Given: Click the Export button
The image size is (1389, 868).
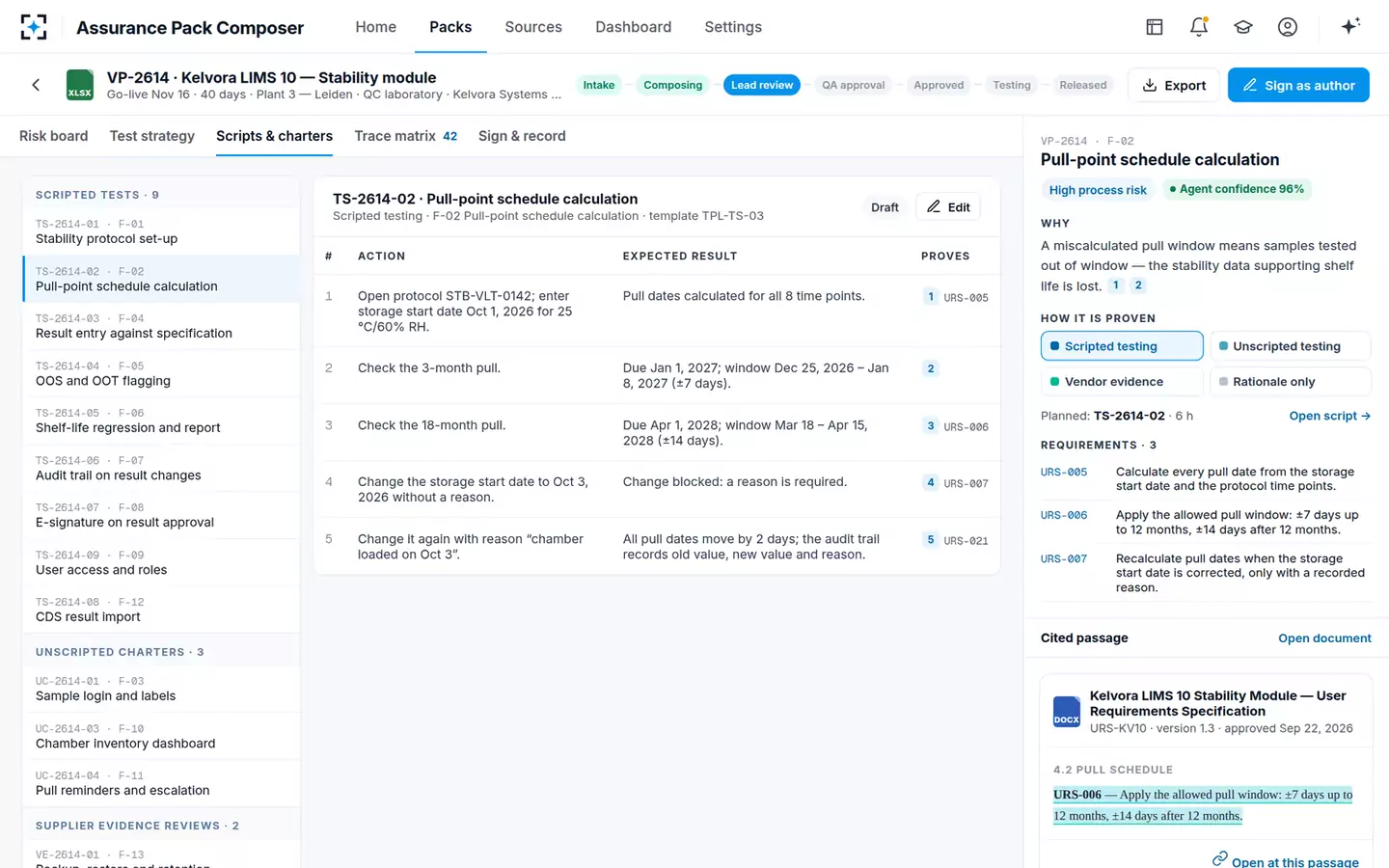Looking at the screenshot, I should (x=1174, y=85).
